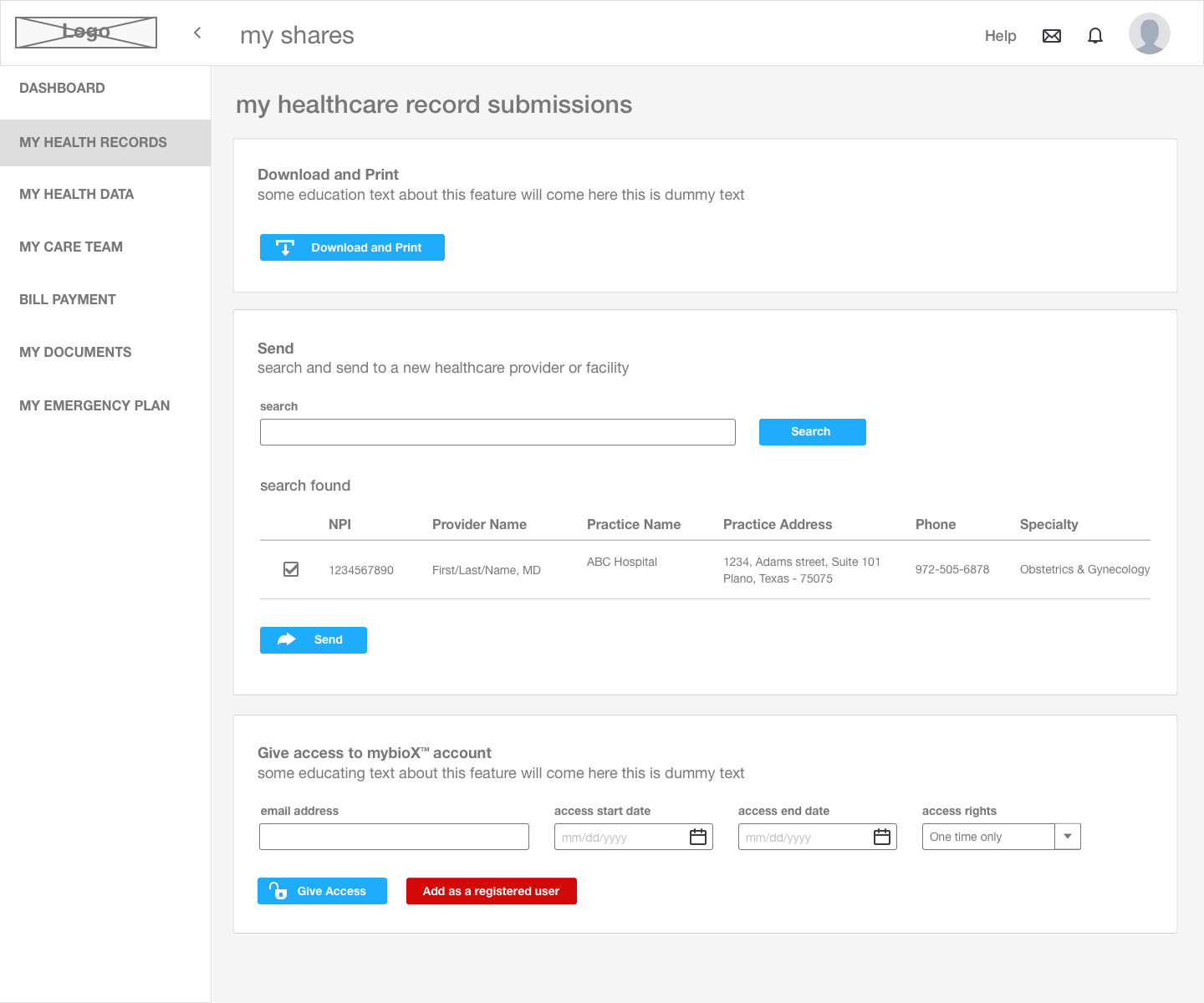The width and height of the screenshot is (1204, 1003).
Task: Click the Logo placeholder image
Action: point(86,33)
